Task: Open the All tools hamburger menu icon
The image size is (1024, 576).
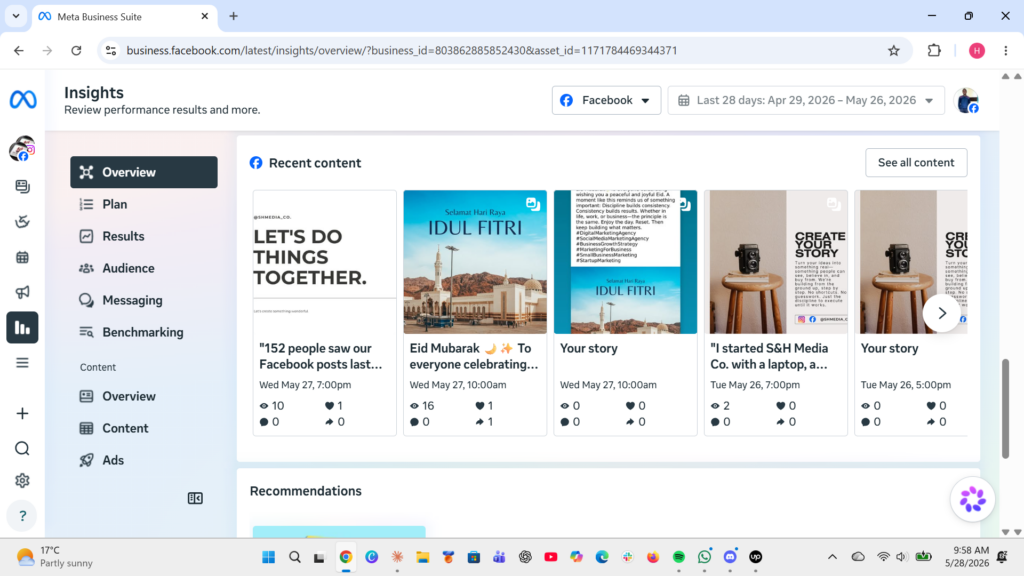Action: (22, 362)
